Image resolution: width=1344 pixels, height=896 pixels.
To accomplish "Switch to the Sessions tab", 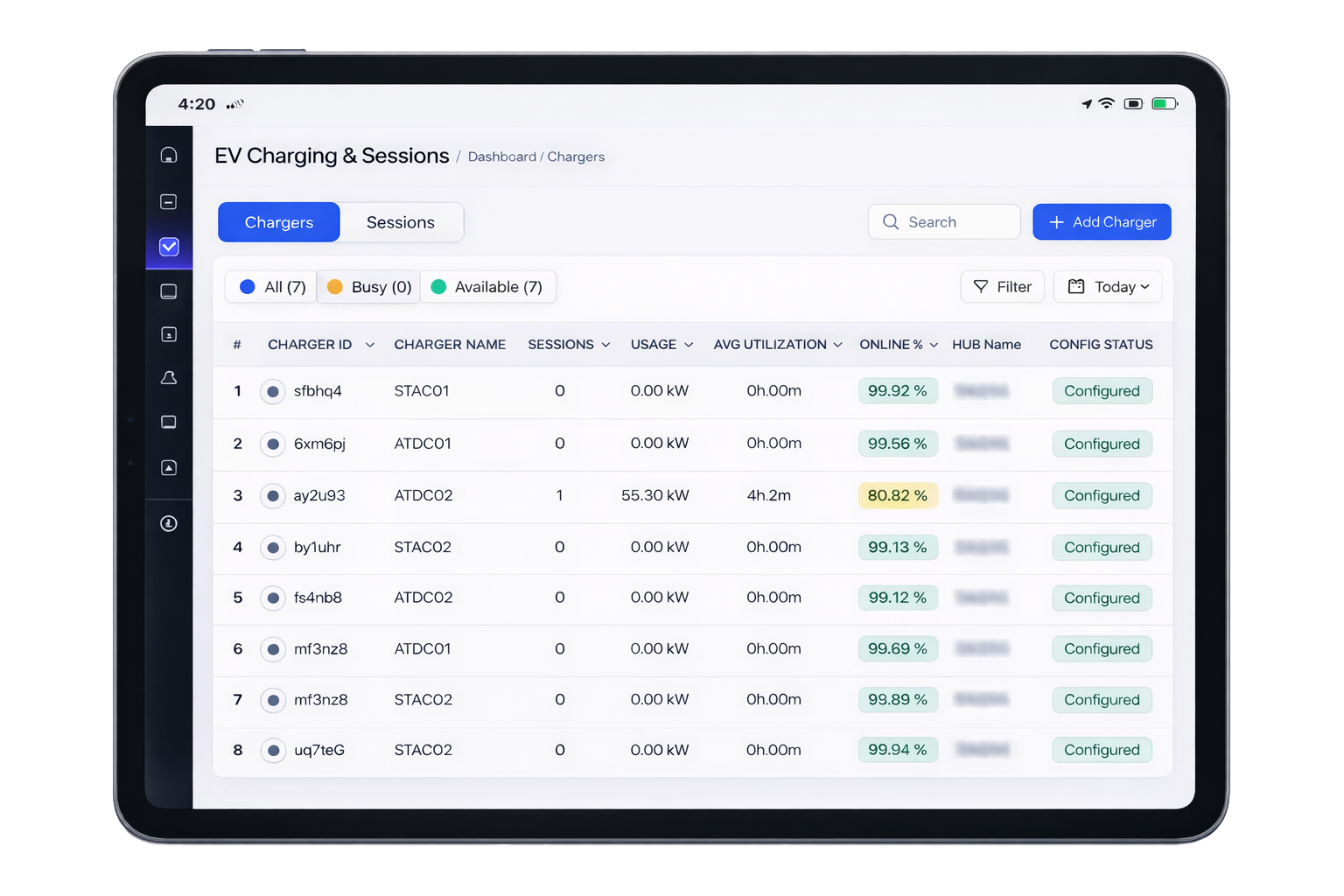I will [x=401, y=222].
